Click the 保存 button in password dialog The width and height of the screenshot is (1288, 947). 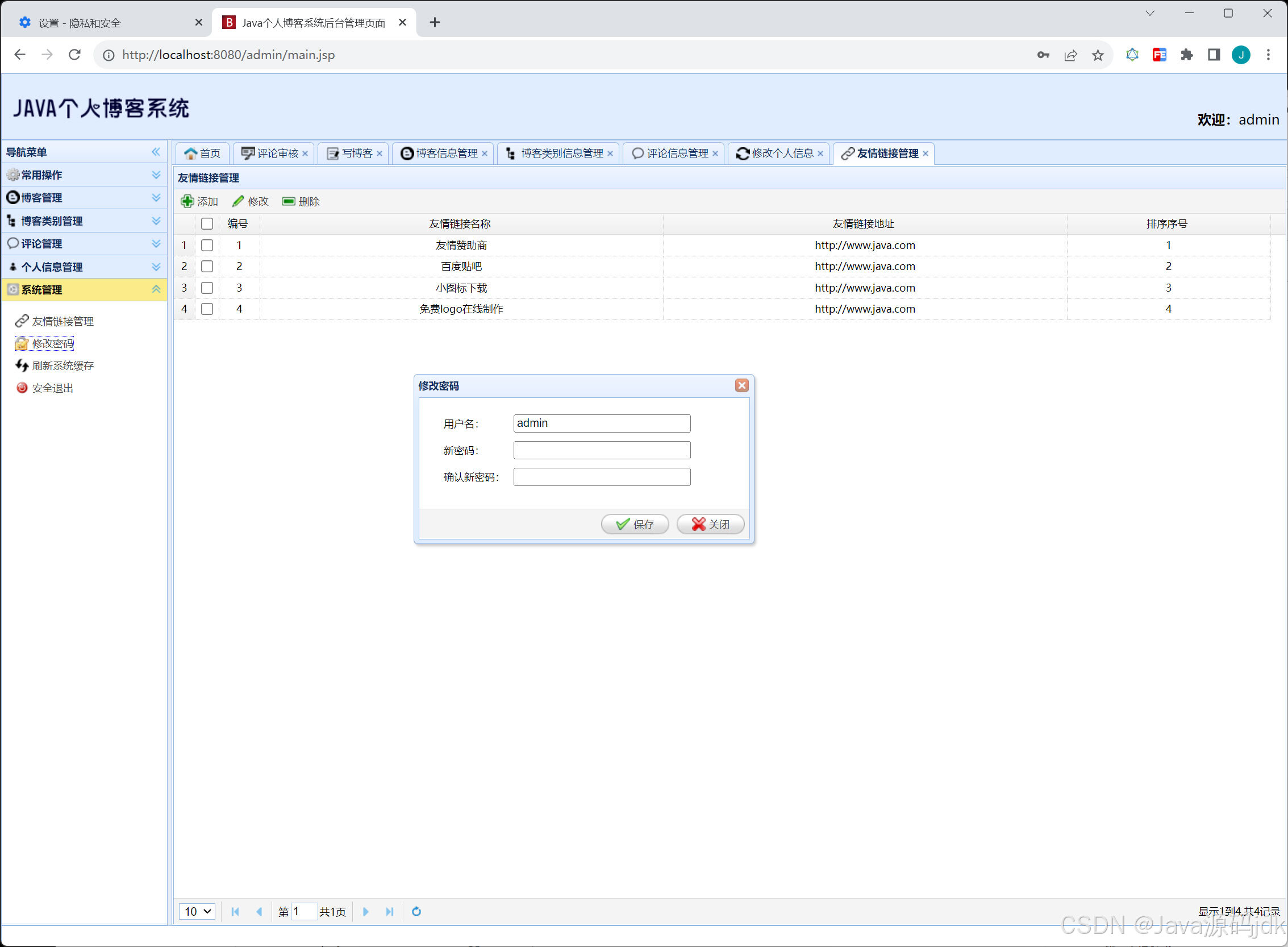coord(634,524)
